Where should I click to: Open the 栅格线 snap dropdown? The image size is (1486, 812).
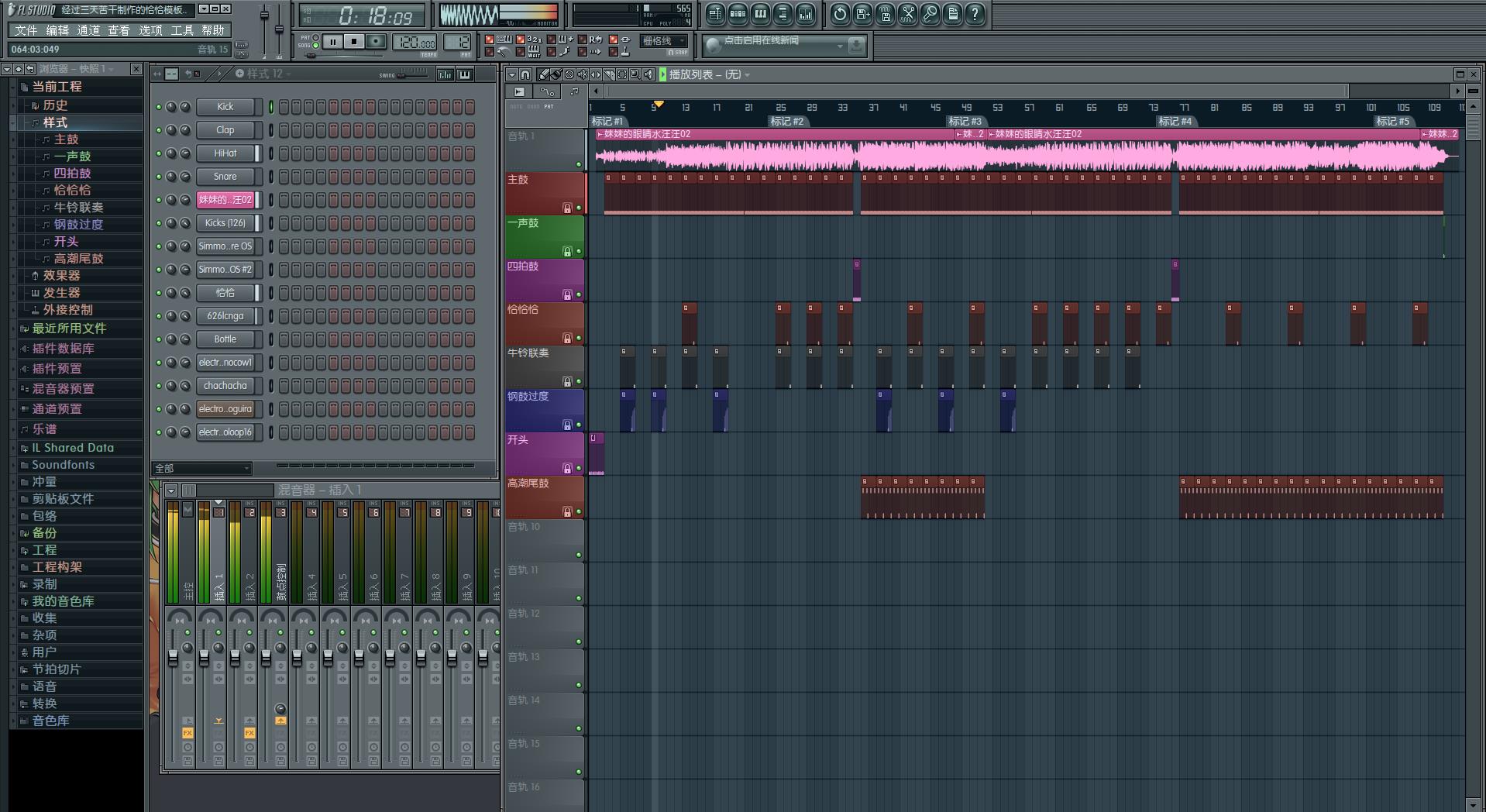tap(664, 41)
